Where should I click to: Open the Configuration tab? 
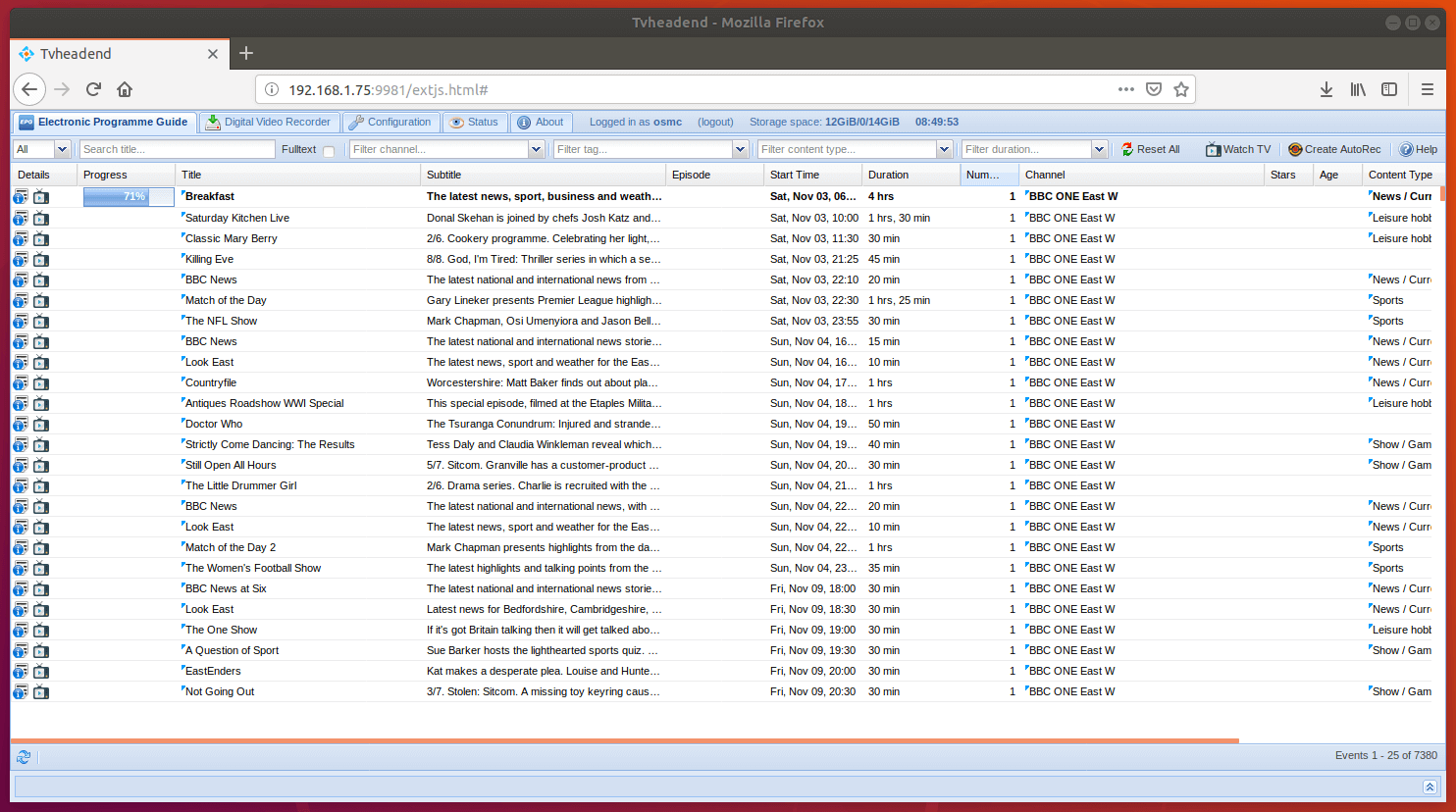pyautogui.click(x=390, y=122)
